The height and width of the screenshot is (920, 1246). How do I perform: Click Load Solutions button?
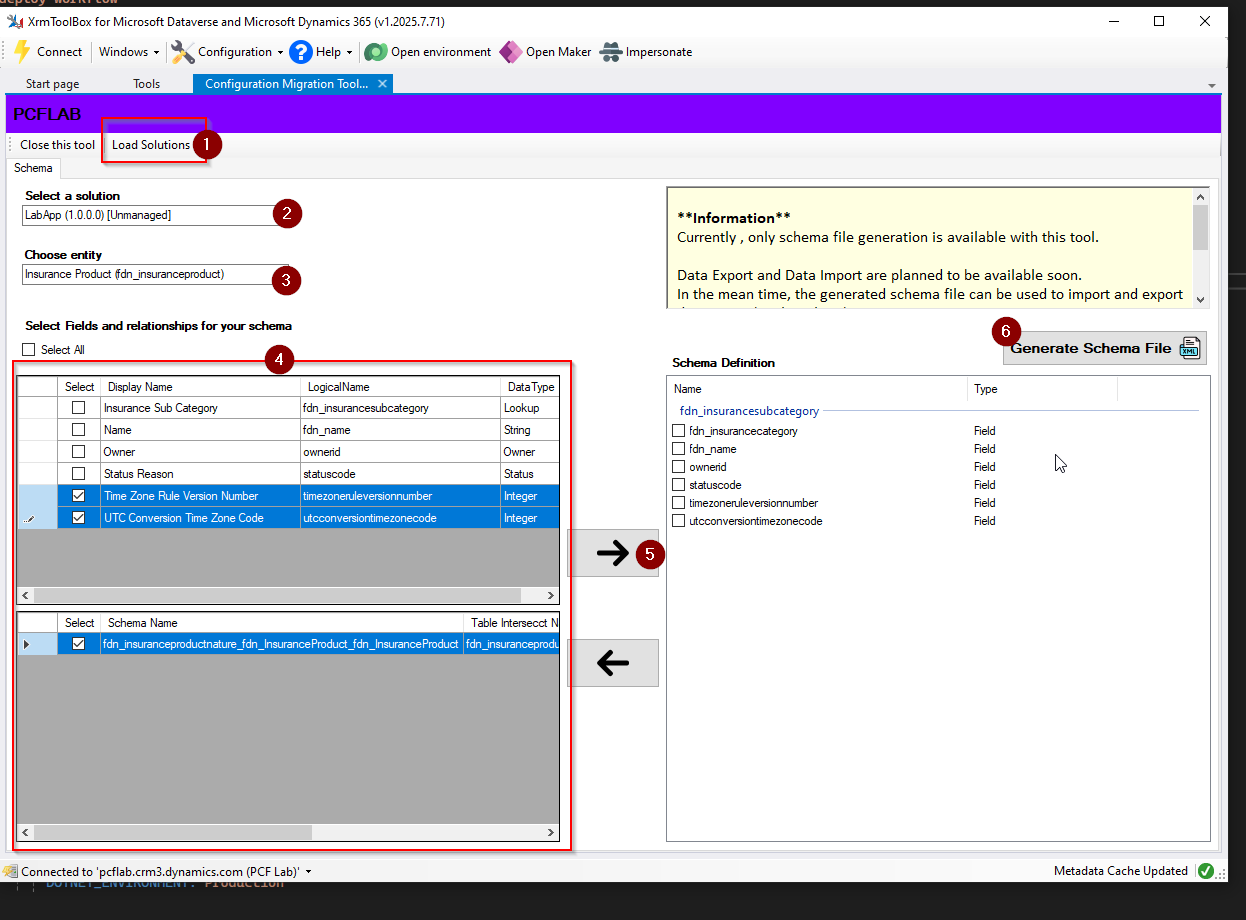click(151, 145)
